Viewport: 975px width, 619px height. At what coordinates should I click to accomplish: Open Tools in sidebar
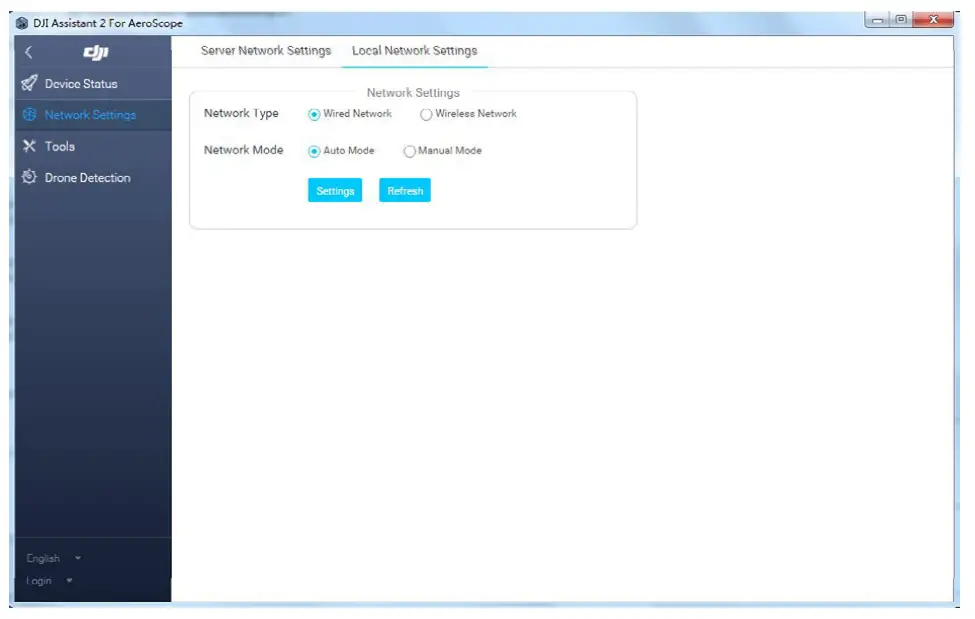coord(93,146)
